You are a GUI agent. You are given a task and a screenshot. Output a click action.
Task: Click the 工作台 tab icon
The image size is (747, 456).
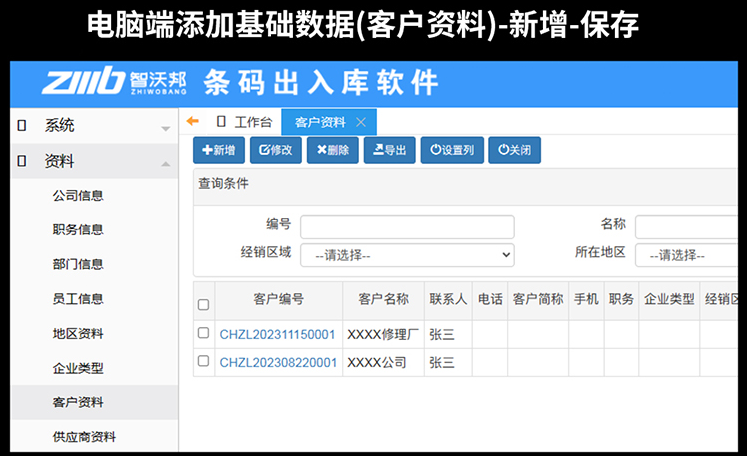tap(221, 122)
